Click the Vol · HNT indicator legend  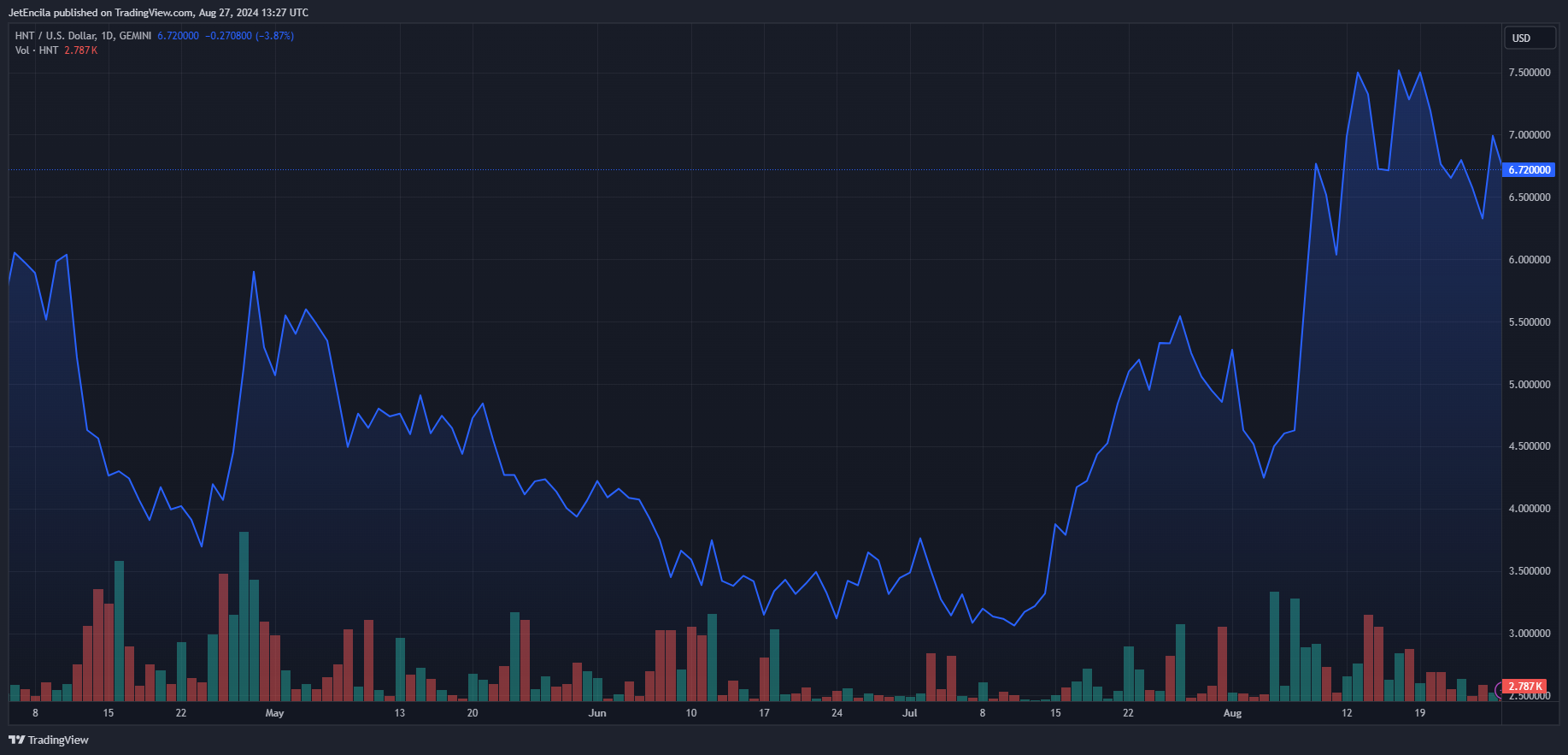37,50
